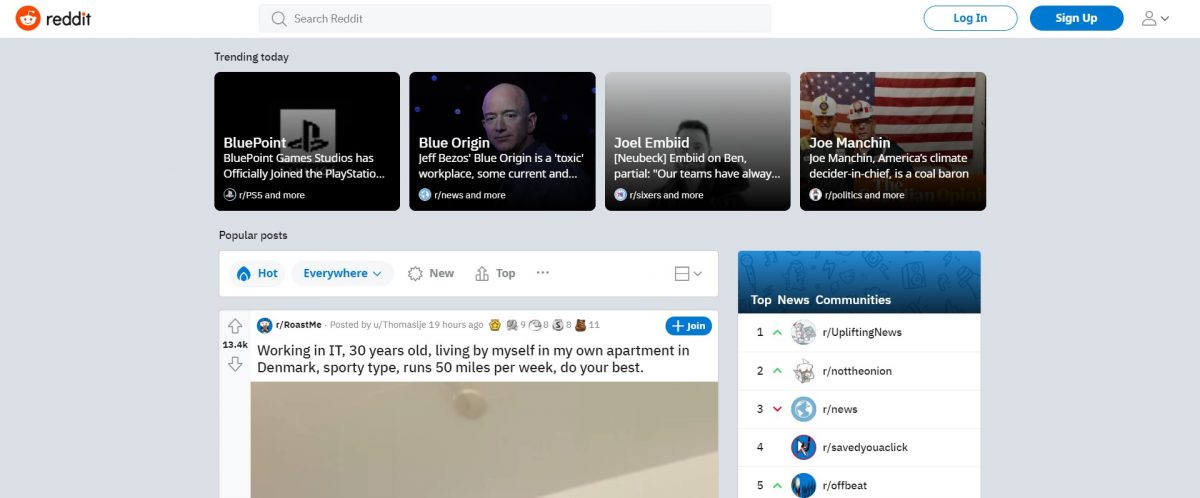Click the gold award icon on post
1200x498 pixels.
click(x=494, y=325)
